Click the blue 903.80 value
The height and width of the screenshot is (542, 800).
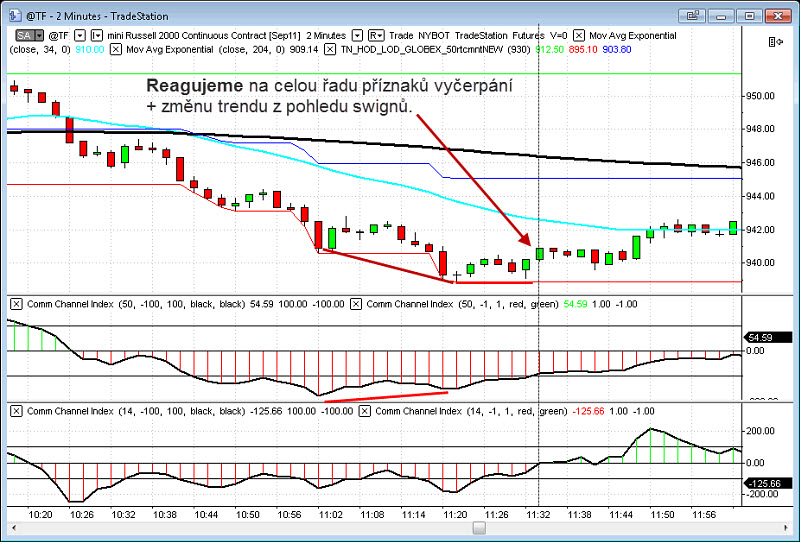point(617,50)
